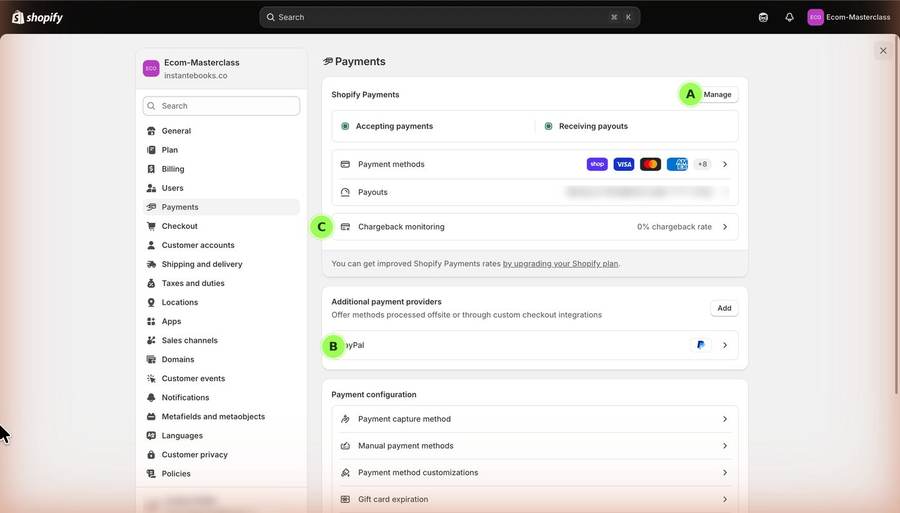Click the Domains icon in the sidebar
The width and height of the screenshot is (900, 513).
(x=151, y=359)
